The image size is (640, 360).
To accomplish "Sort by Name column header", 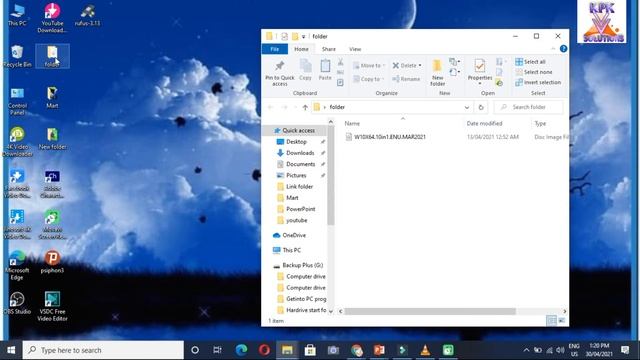I will 352,123.
